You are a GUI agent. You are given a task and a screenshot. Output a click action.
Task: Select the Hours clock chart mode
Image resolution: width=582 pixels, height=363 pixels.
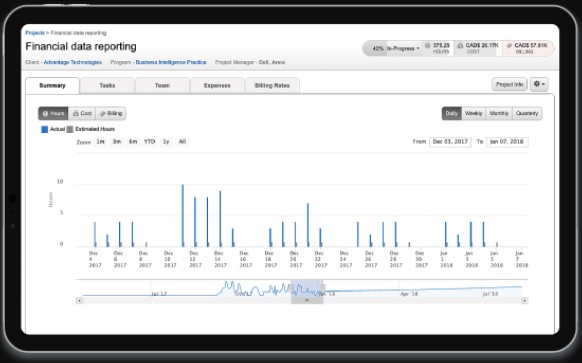pos(53,114)
